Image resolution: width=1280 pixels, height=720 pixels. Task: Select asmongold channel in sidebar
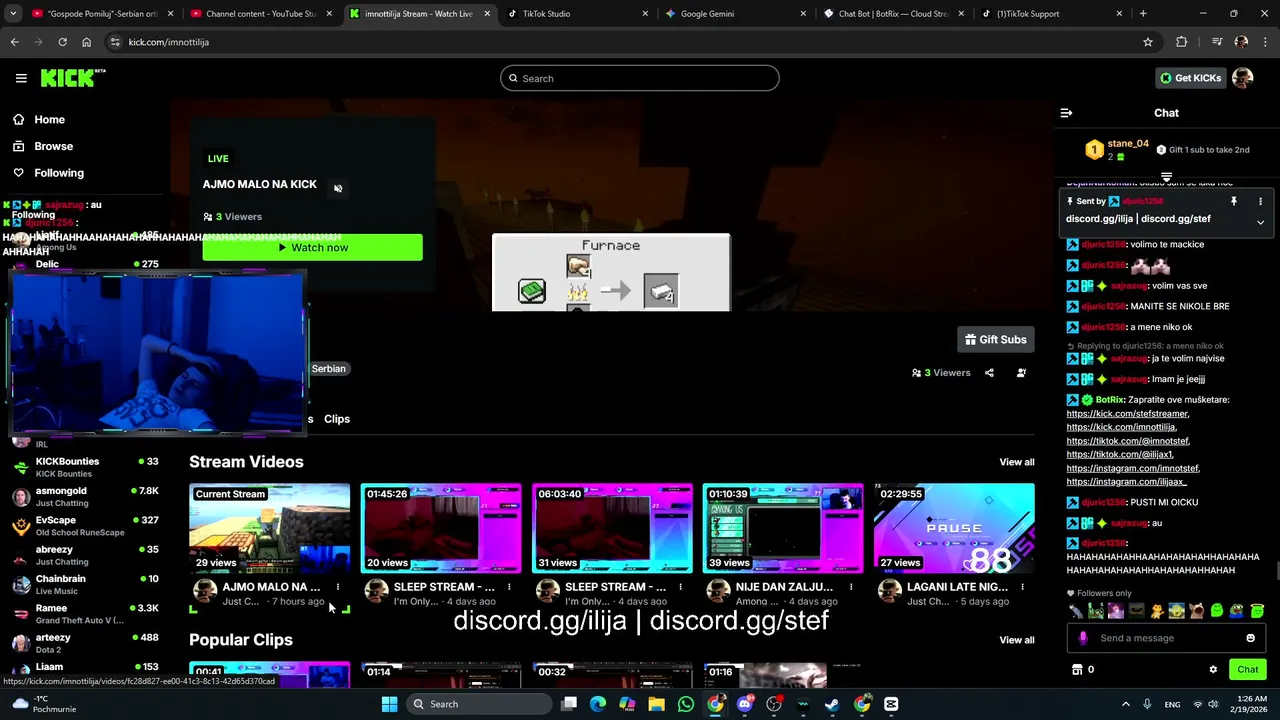tap(85, 496)
